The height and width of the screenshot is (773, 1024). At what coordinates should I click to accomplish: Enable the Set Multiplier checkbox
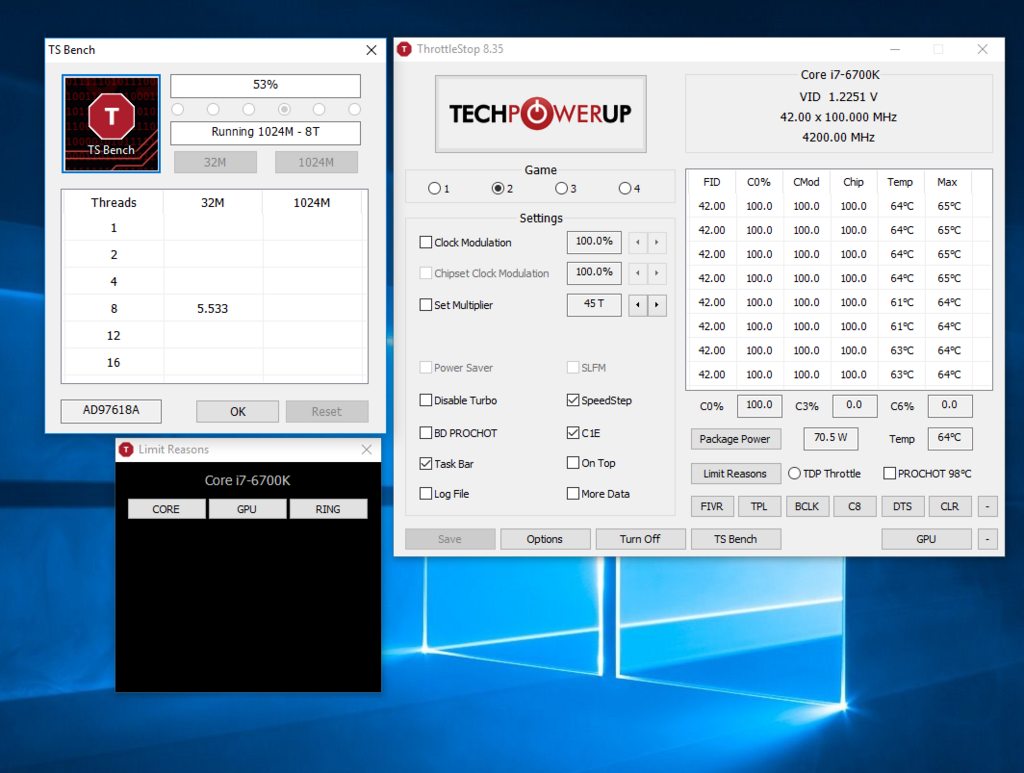pyautogui.click(x=426, y=305)
